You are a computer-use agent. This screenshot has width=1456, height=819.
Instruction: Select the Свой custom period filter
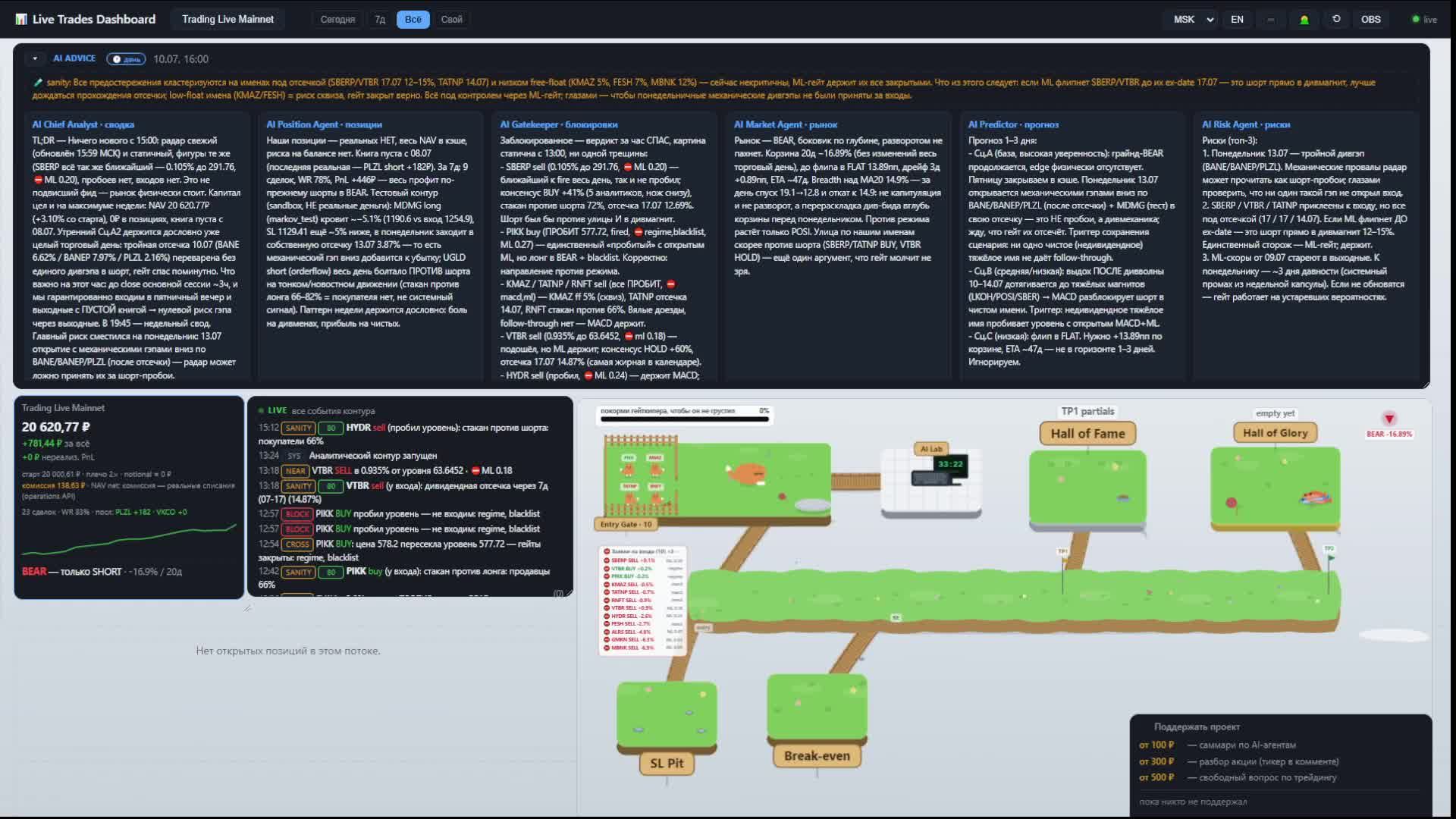(451, 19)
